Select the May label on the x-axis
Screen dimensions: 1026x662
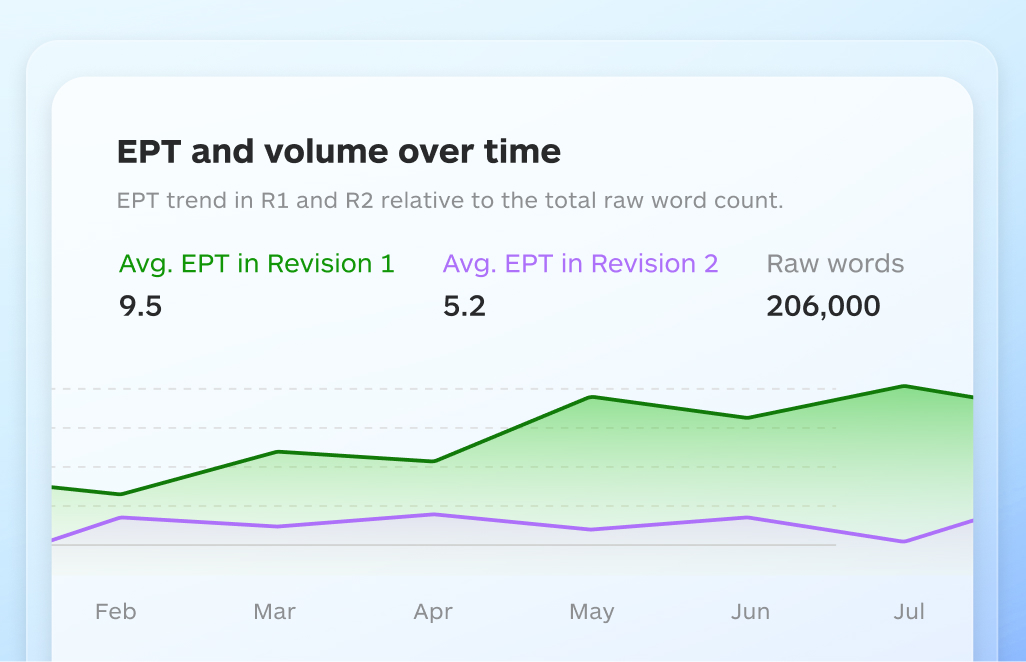pyautogui.click(x=592, y=611)
